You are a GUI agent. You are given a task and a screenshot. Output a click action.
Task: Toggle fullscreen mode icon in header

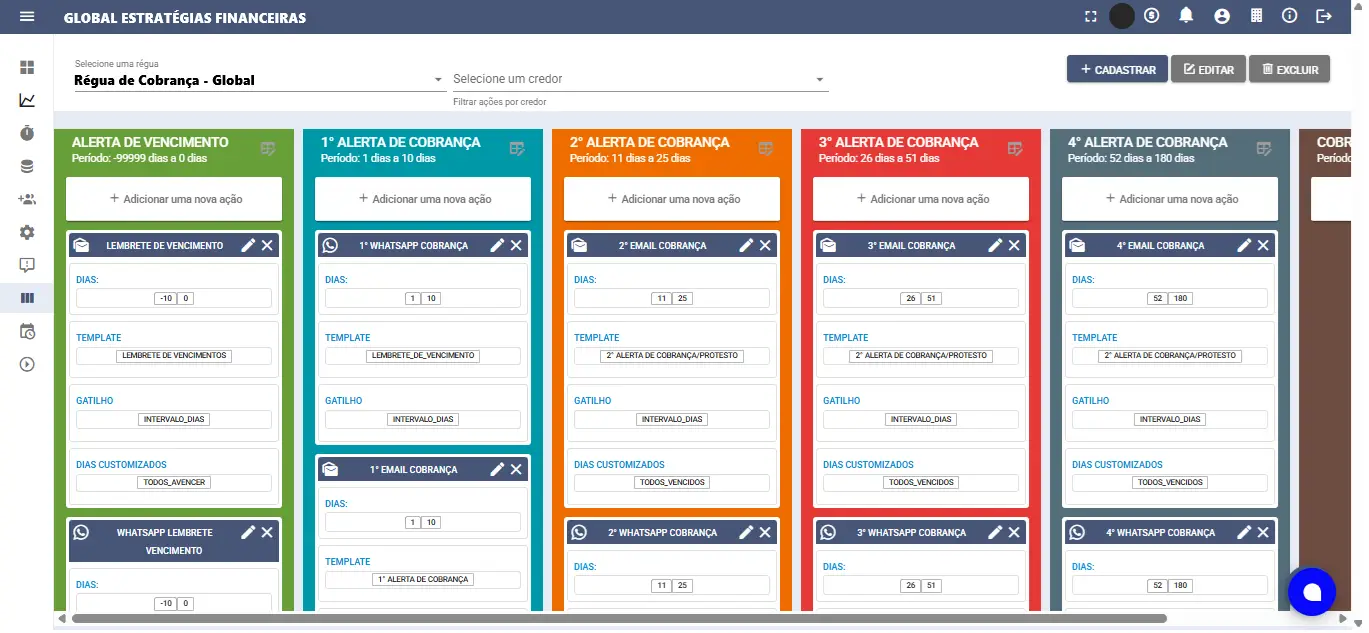(x=1091, y=16)
